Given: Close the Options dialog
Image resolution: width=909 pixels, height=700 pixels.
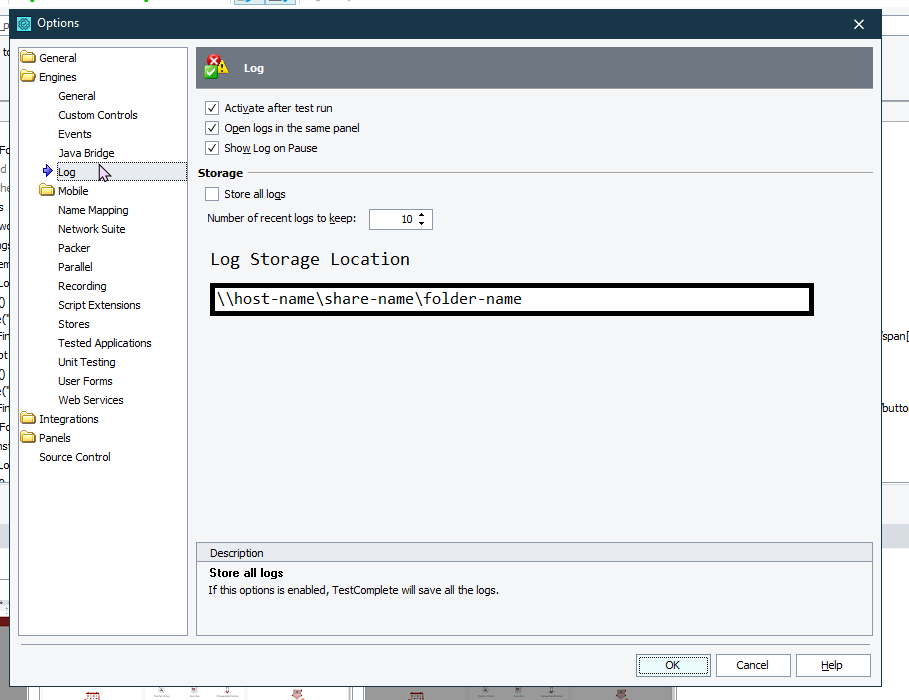Looking at the screenshot, I should pyautogui.click(x=859, y=24).
